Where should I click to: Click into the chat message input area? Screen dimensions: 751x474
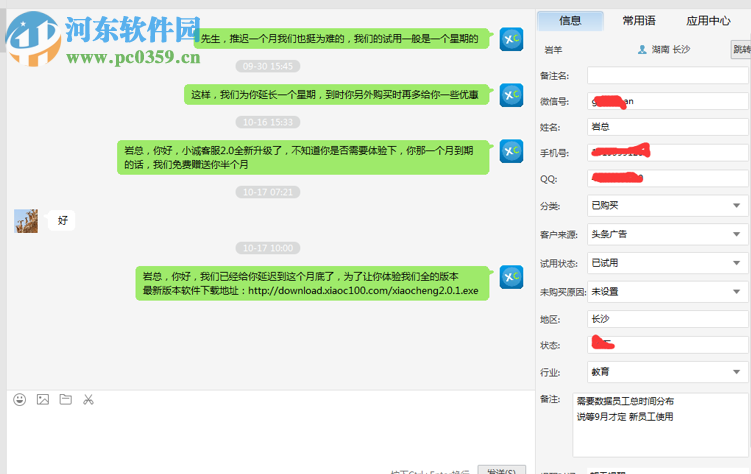tap(271, 436)
